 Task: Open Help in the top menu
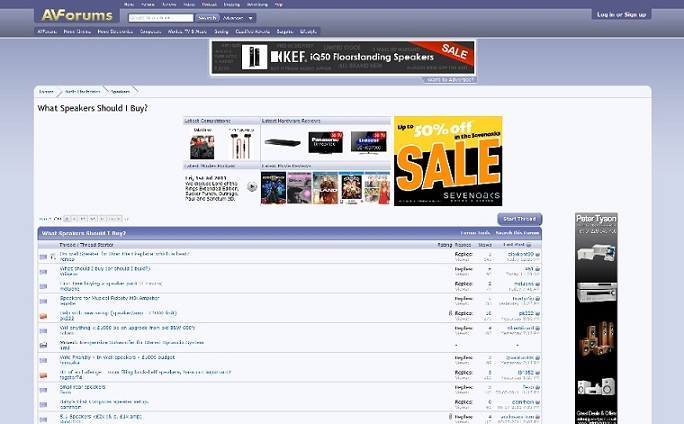click(x=279, y=4)
